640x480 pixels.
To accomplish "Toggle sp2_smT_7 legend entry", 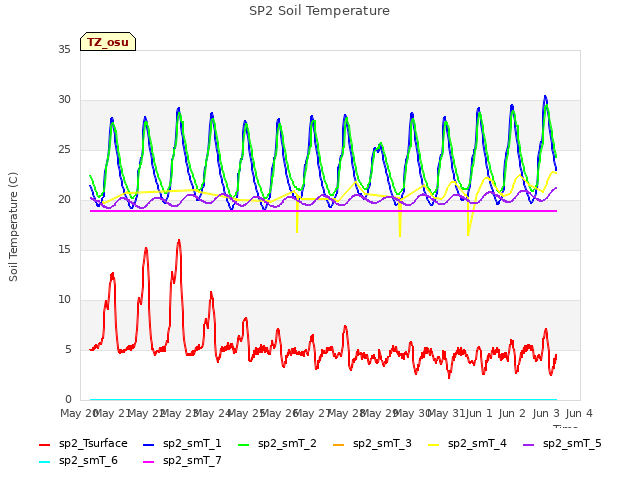I will tap(182, 461).
